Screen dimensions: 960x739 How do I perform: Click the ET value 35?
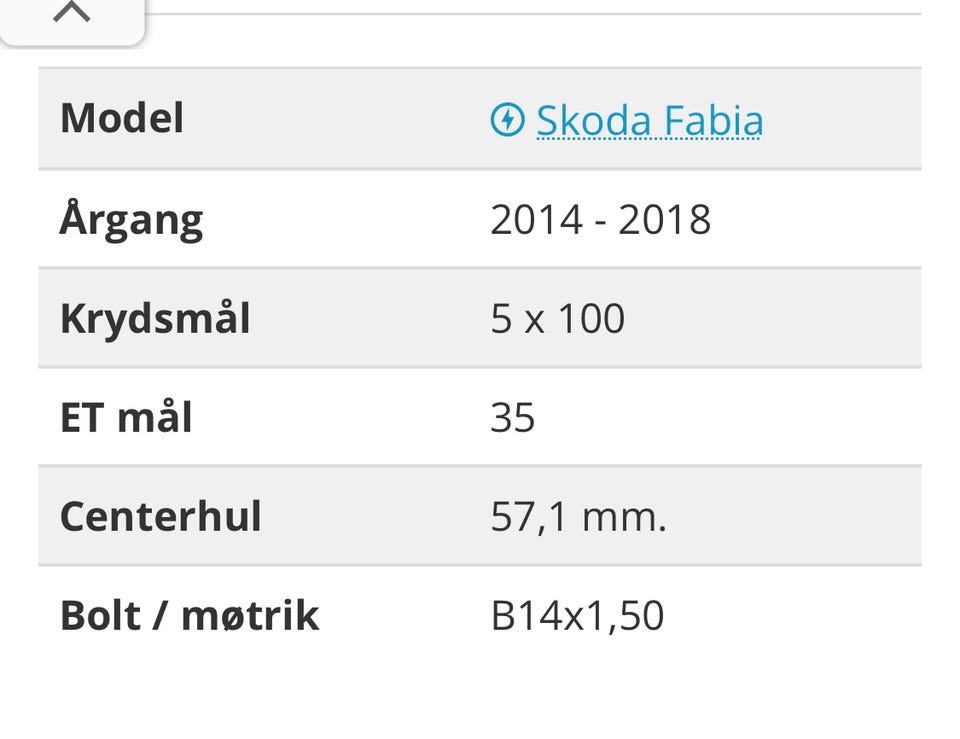[x=513, y=417]
